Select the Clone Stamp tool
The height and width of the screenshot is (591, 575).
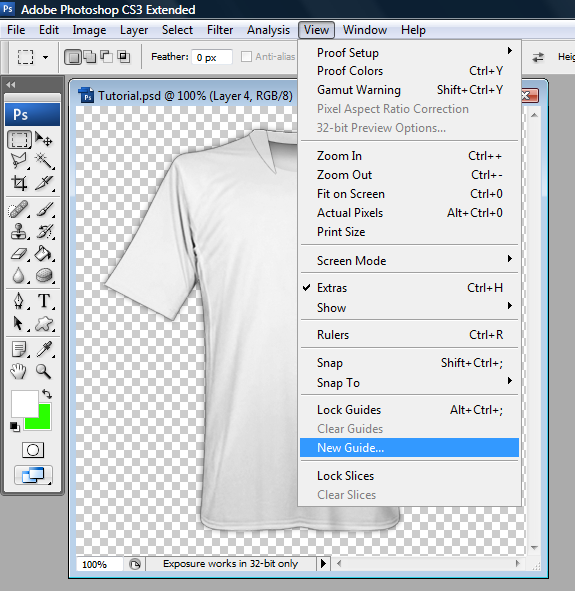[18, 231]
